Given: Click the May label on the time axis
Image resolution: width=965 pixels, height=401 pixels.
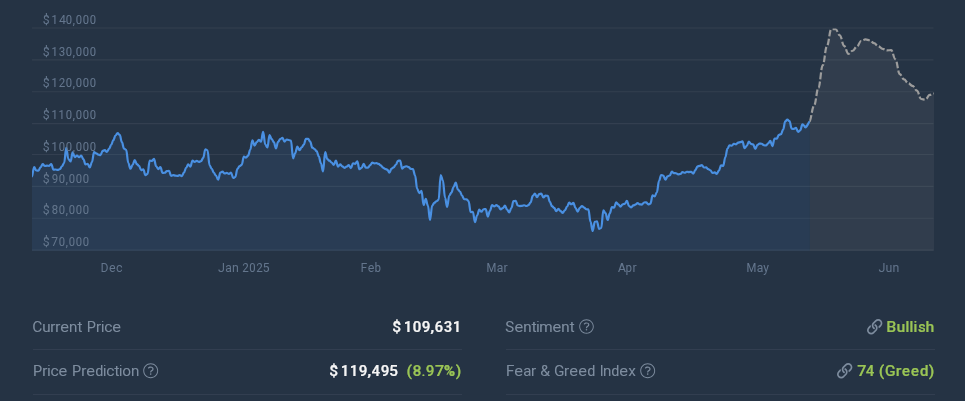Looking at the screenshot, I should [758, 268].
